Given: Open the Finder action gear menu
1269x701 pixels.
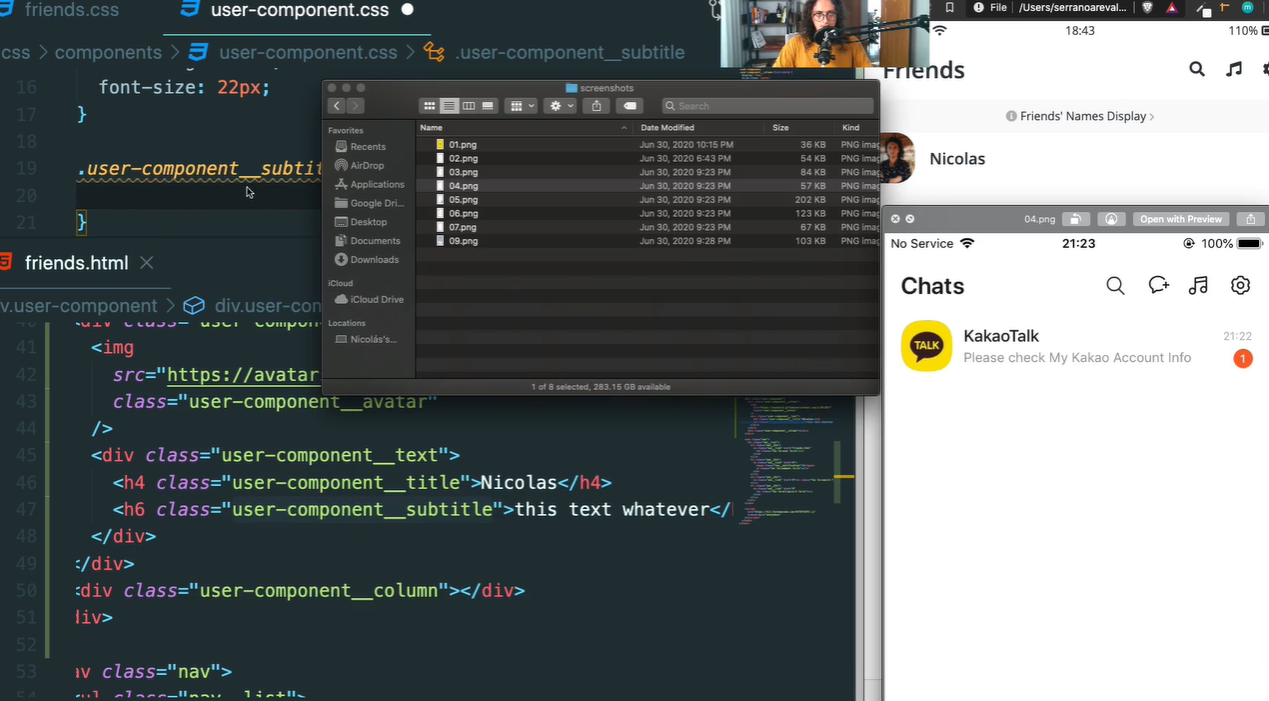Looking at the screenshot, I should [561, 106].
